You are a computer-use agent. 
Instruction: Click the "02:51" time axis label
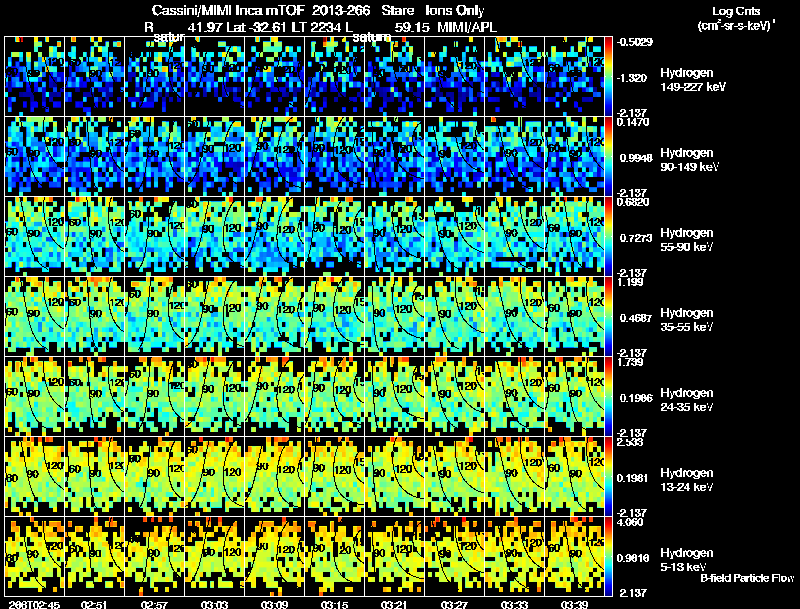(94, 605)
